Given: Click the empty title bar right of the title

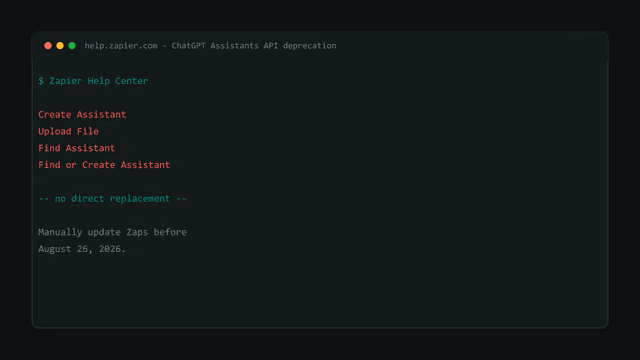Looking at the screenshot, I should 469,46.
